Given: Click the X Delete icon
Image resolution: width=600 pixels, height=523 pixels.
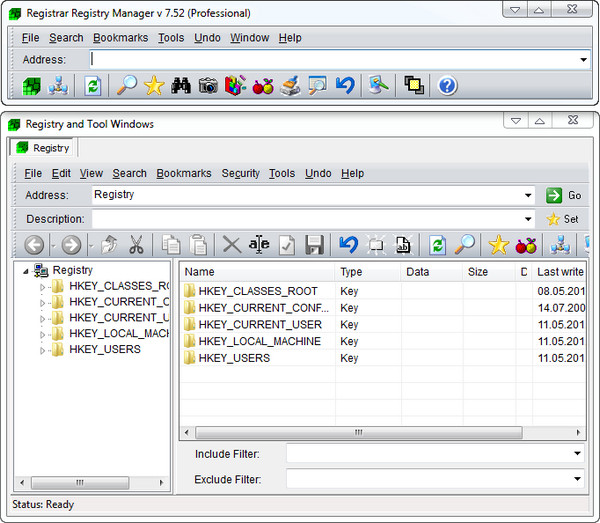Looking at the screenshot, I should pyautogui.click(x=232, y=244).
